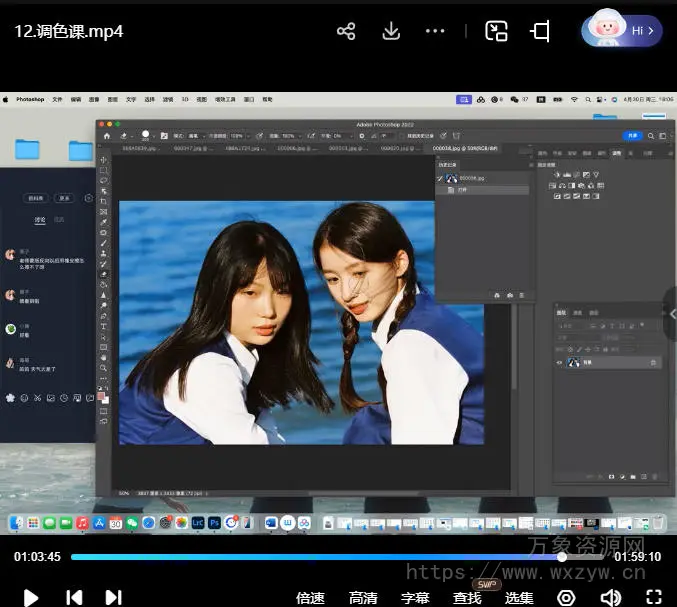Click the crop/screenshot icon in the header

(541, 31)
